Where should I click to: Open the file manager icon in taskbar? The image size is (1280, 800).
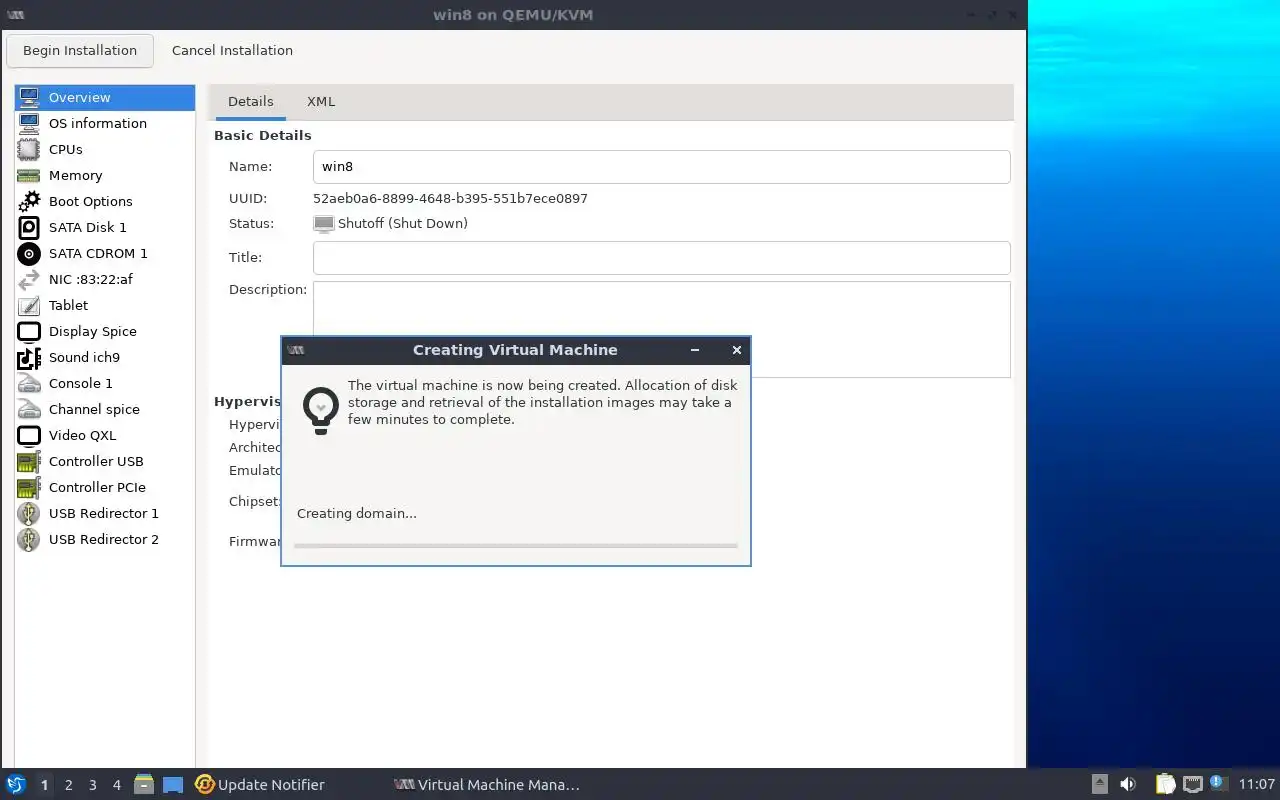coord(144,784)
